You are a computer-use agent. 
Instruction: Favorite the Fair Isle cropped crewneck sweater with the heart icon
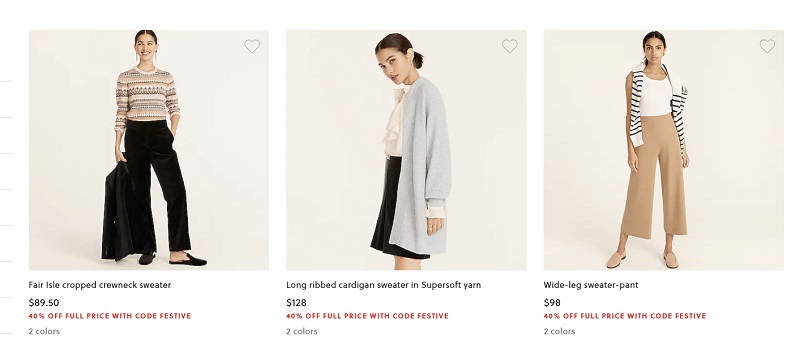coord(252,46)
